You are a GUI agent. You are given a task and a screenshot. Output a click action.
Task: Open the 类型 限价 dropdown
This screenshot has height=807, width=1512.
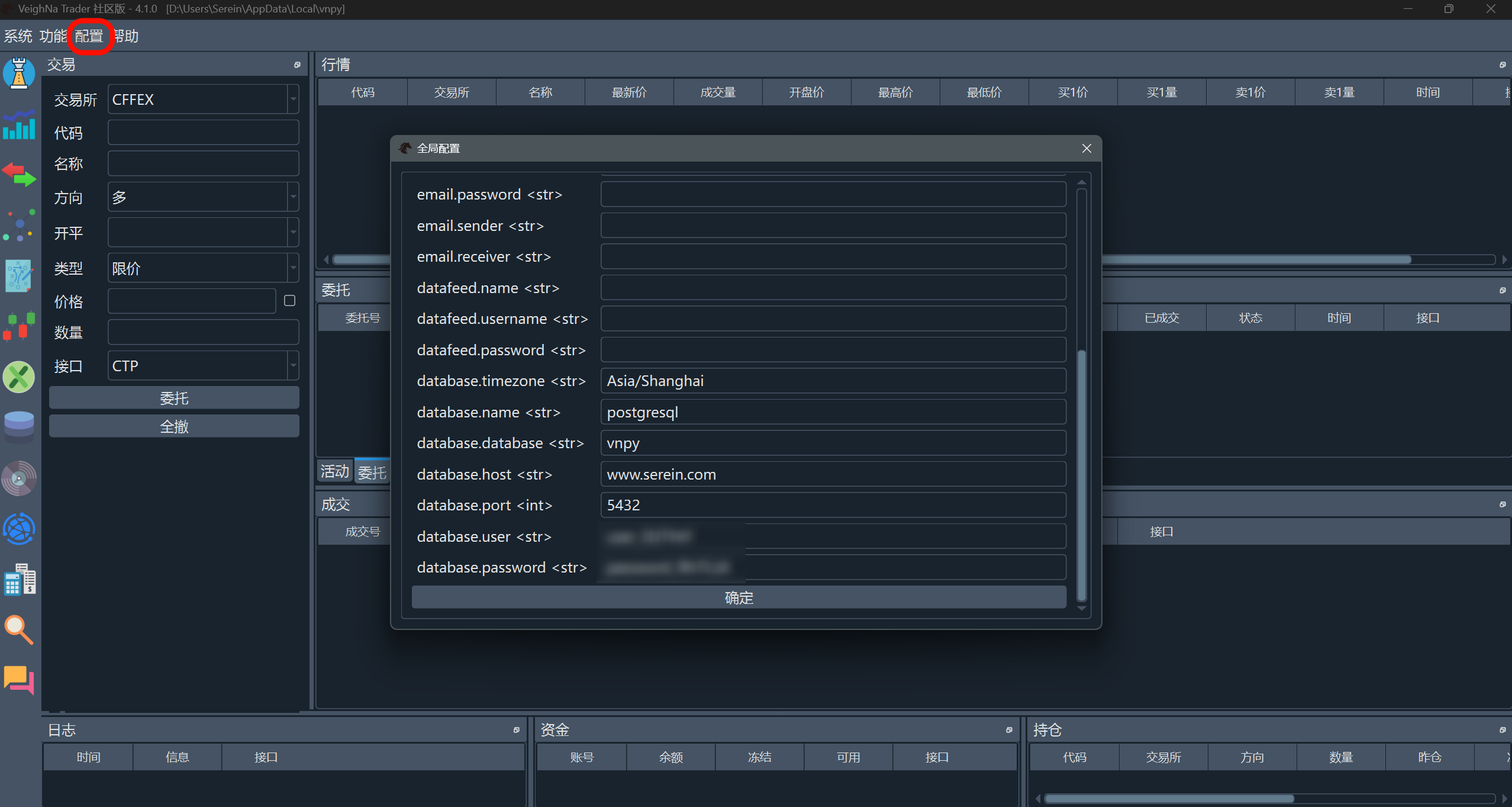pyautogui.click(x=293, y=268)
